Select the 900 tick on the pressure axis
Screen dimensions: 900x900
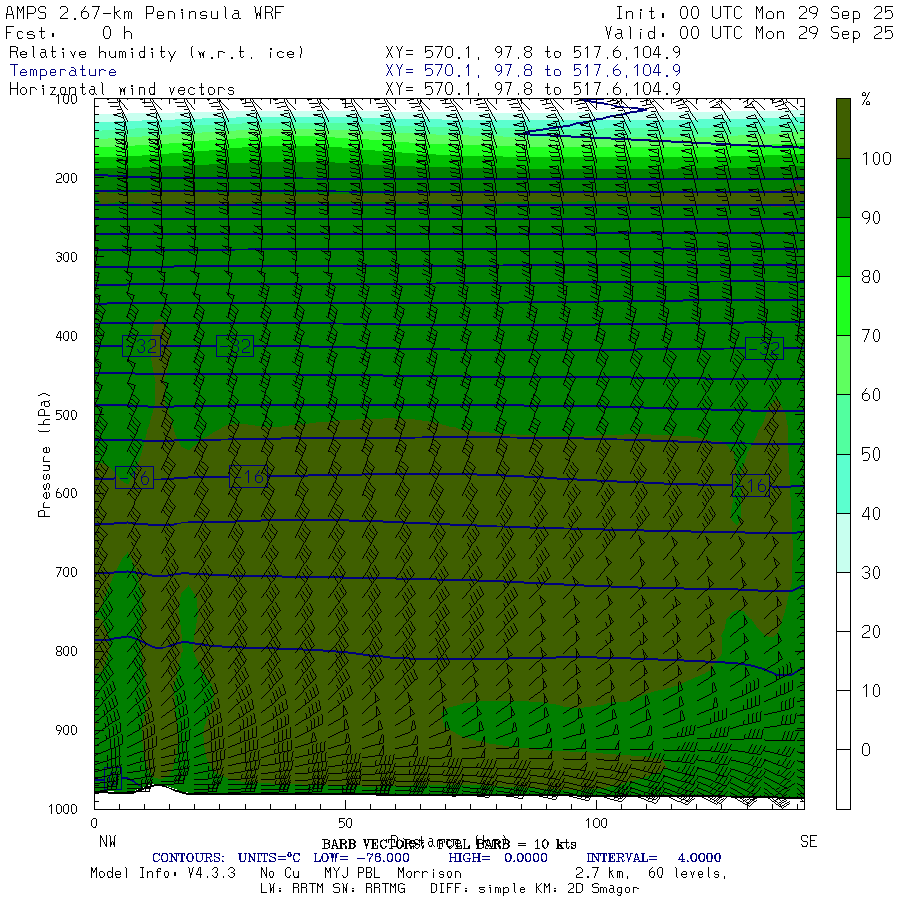click(66, 730)
